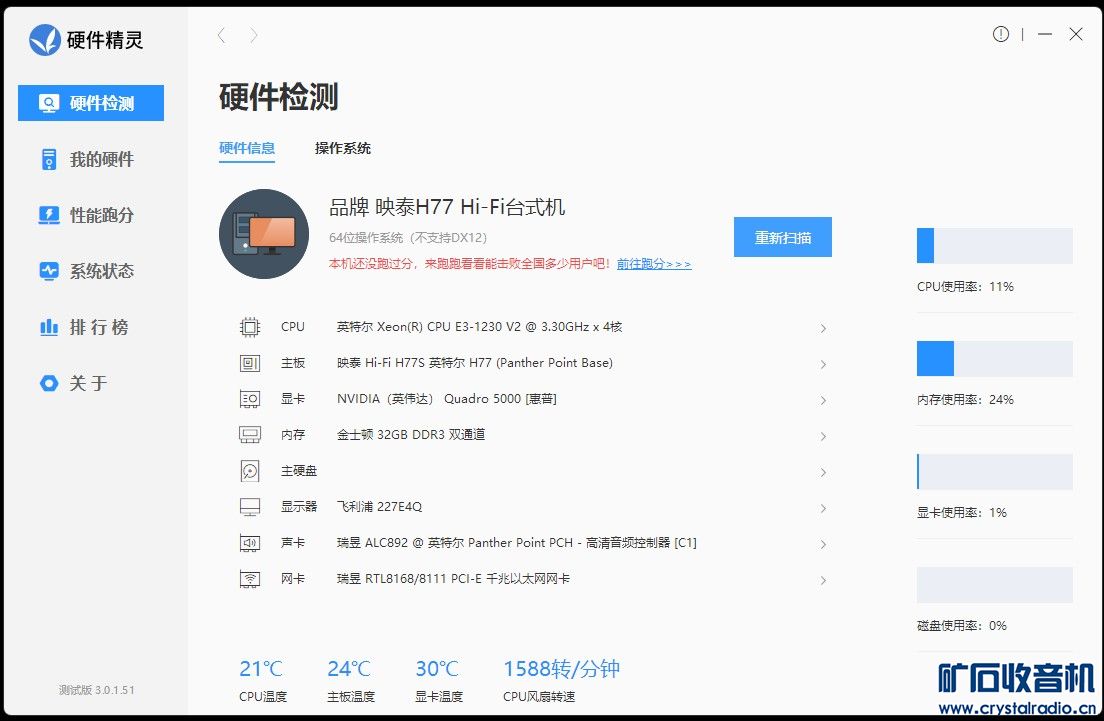Select the Xeon E3-1230 V2 CPU text
This screenshot has width=1104, height=721.
[479, 327]
